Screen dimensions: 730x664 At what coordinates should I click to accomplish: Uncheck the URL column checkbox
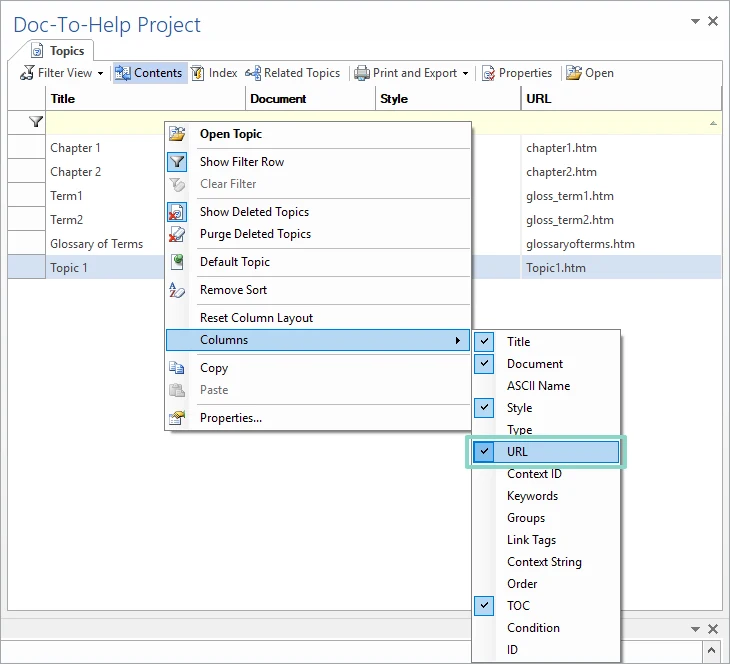click(x=484, y=452)
